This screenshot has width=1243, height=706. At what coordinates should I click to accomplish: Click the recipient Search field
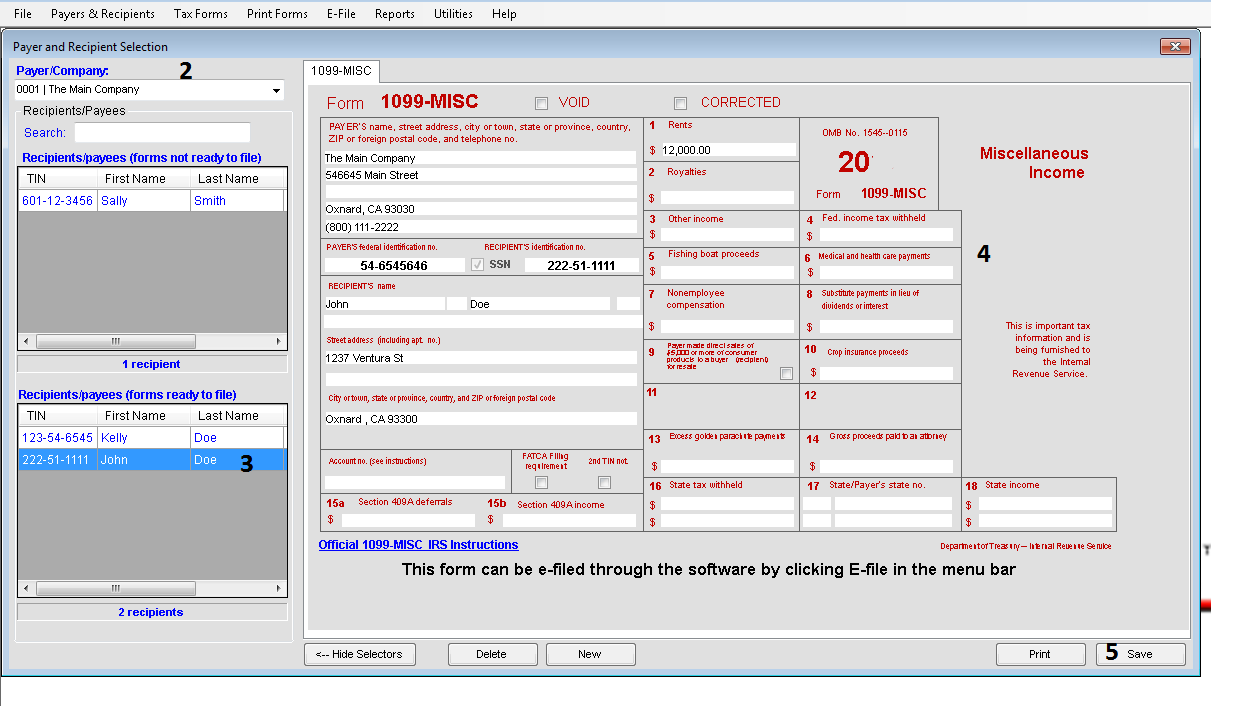pos(162,133)
